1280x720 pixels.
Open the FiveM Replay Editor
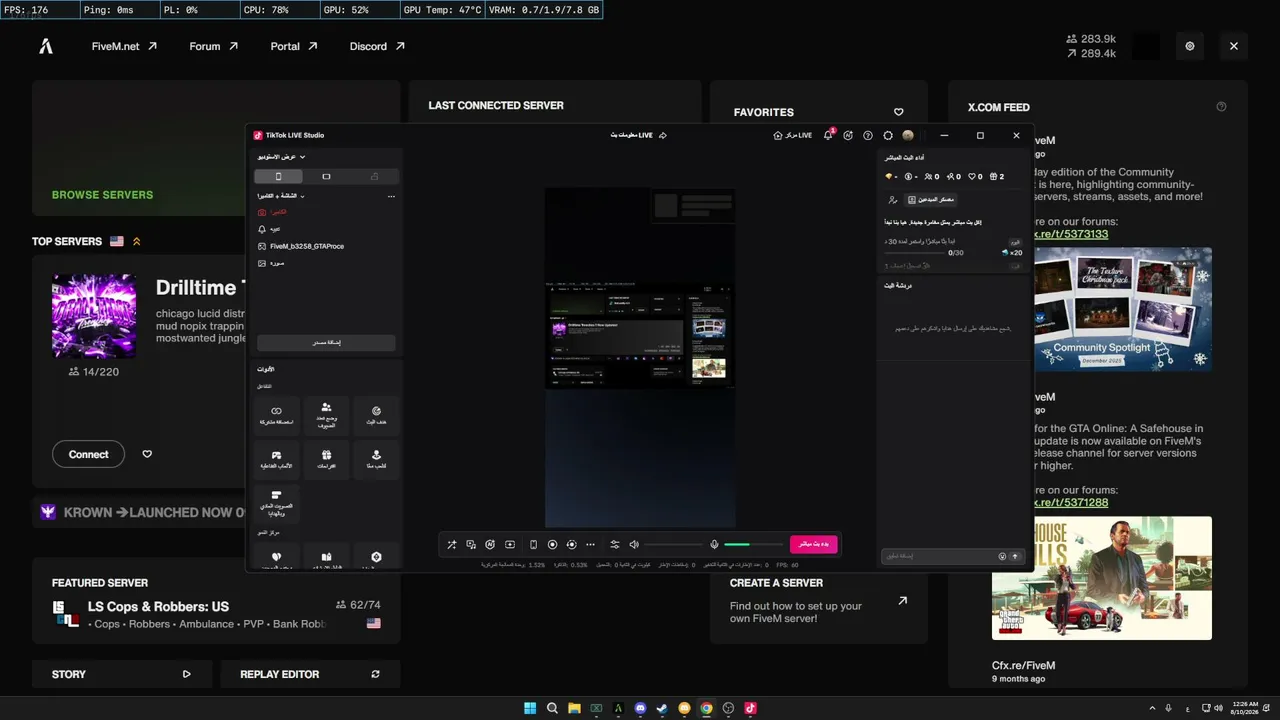click(x=310, y=674)
